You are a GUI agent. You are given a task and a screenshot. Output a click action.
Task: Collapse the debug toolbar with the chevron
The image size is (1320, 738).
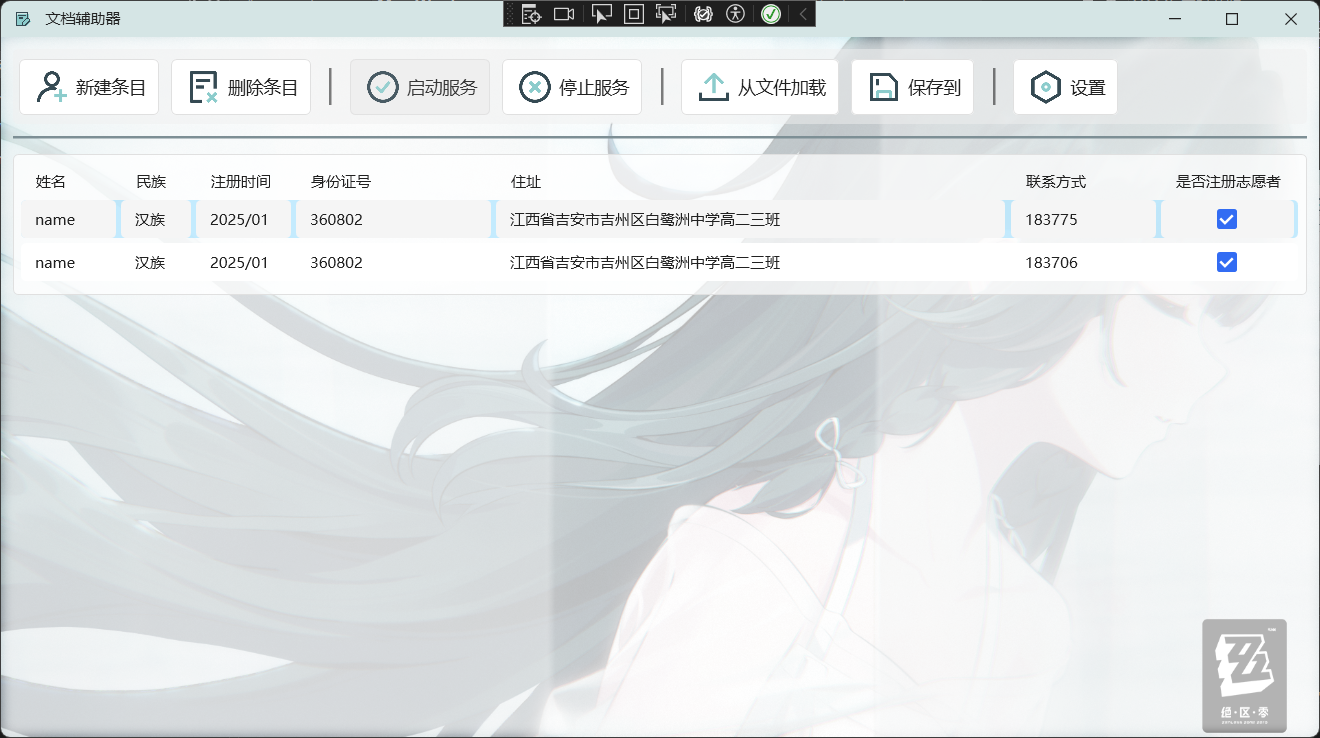(802, 14)
